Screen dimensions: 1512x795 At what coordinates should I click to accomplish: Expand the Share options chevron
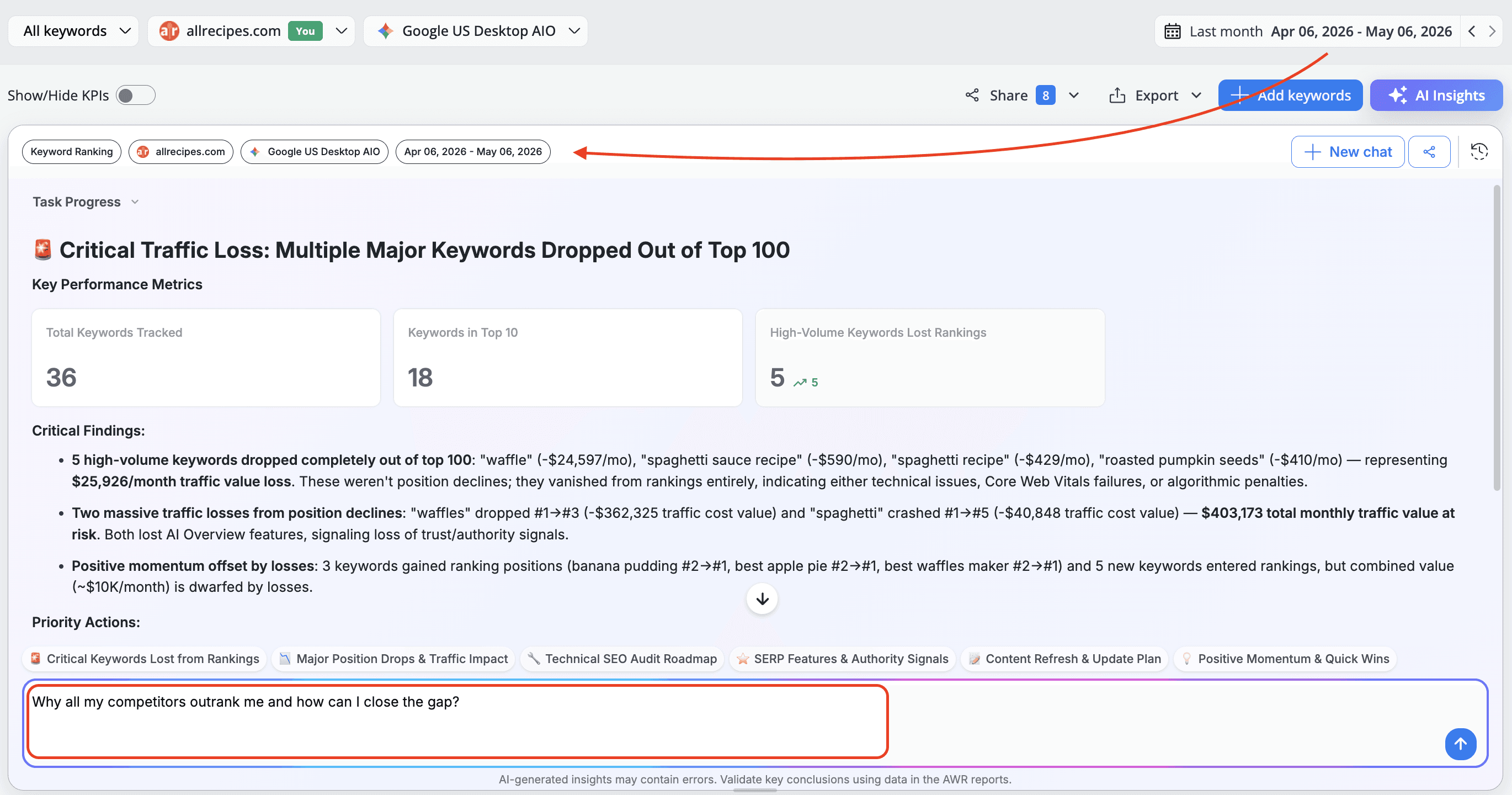click(1073, 95)
